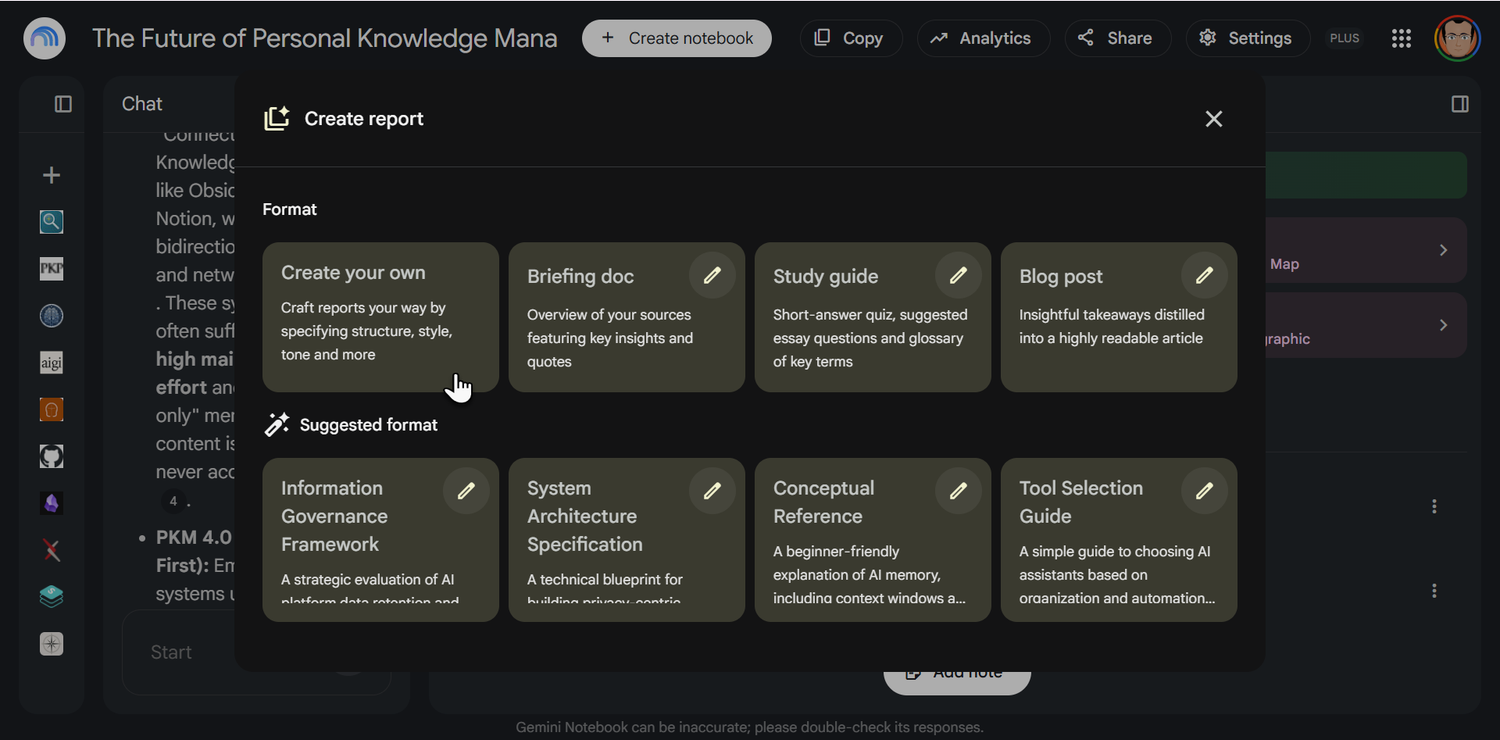Choose the Study guide format card
The width and height of the screenshot is (1500, 740).
(x=872, y=317)
